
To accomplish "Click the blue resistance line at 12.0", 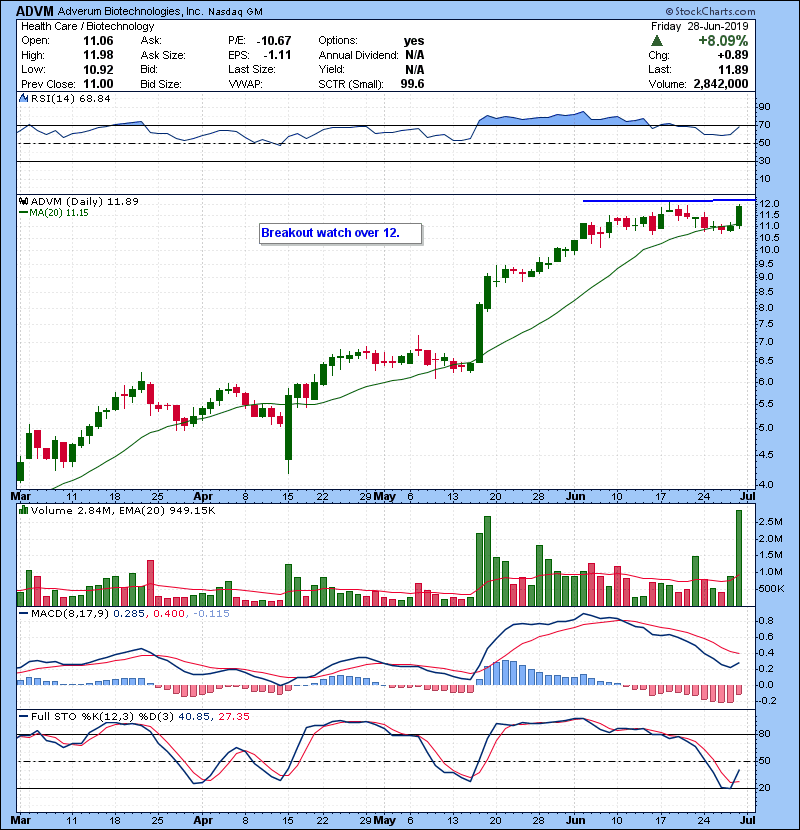I will pos(669,201).
